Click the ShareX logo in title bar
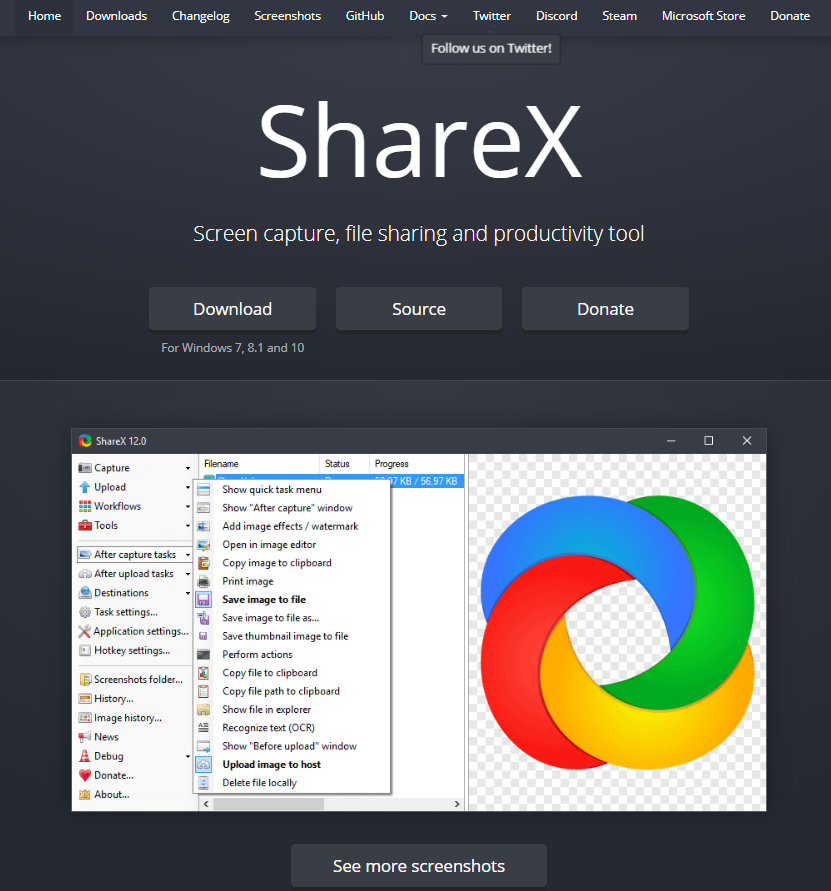This screenshot has height=891, width=831. [x=85, y=441]
